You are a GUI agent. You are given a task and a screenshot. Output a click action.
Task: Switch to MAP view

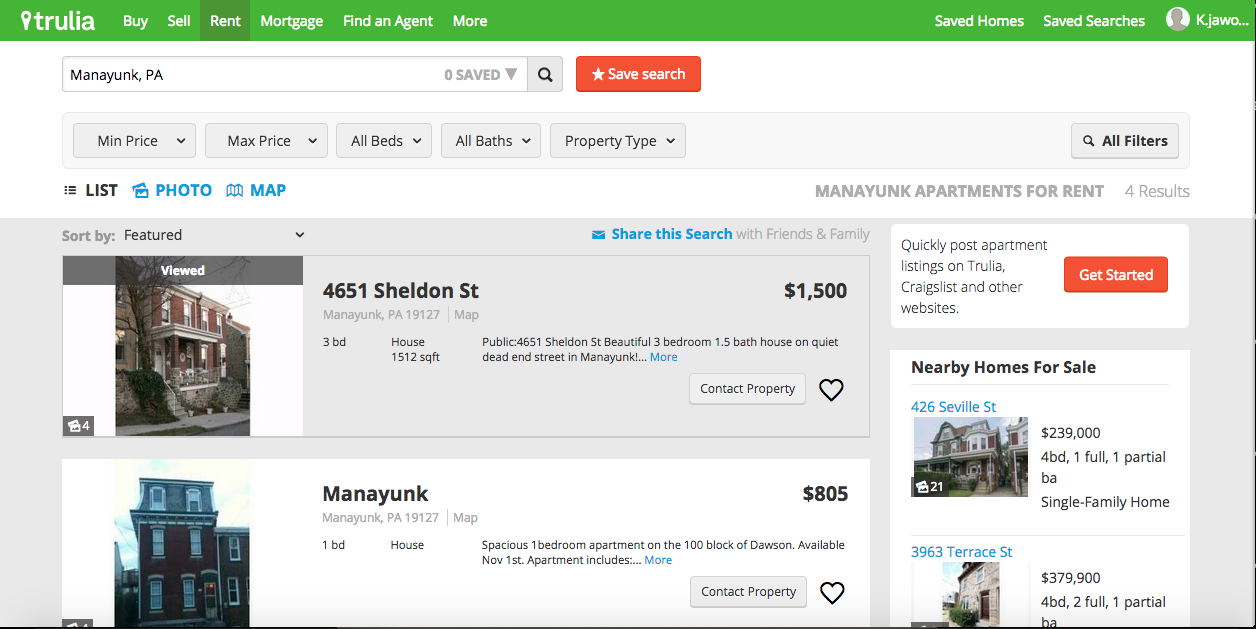click(256, 190)
